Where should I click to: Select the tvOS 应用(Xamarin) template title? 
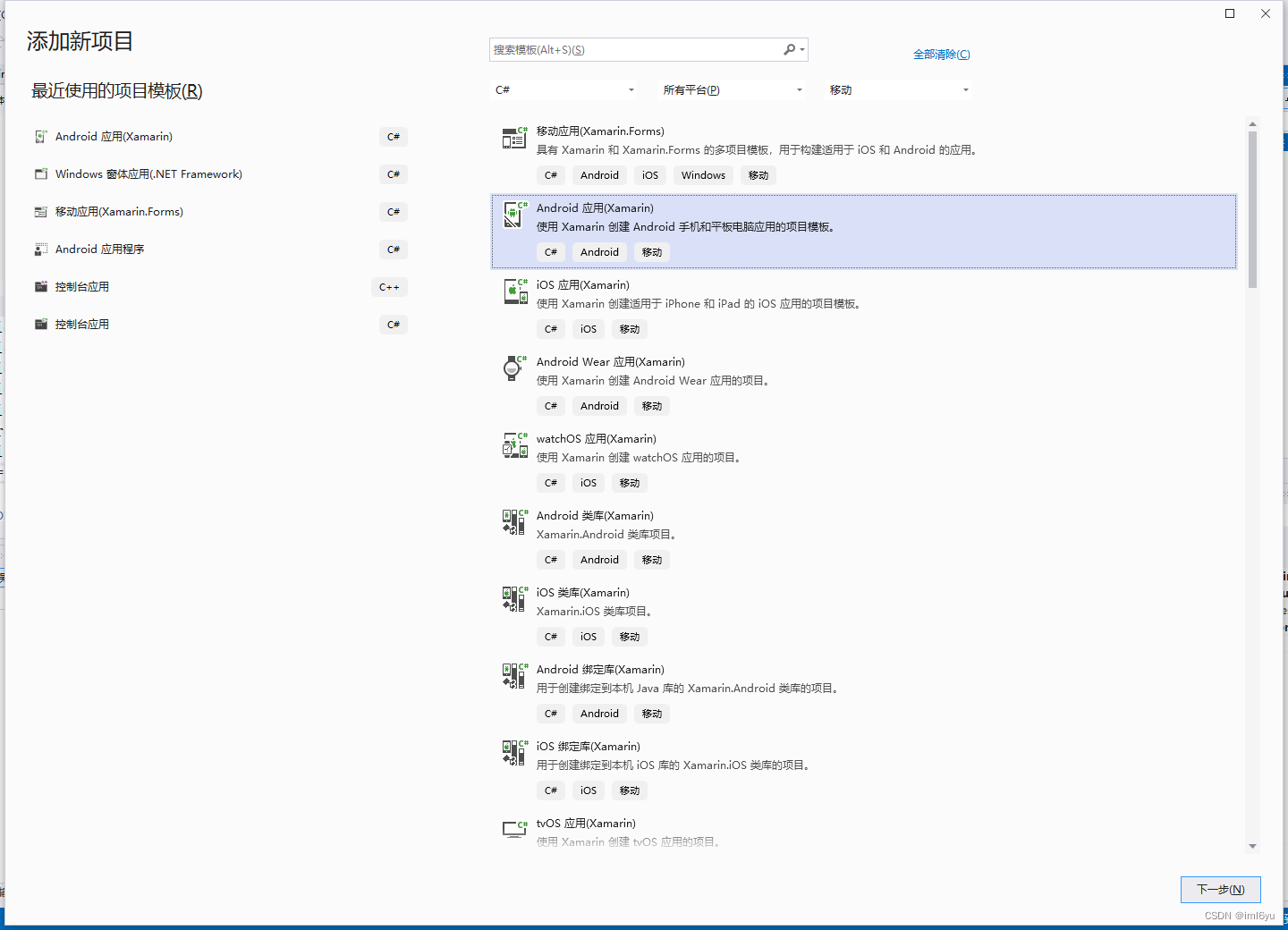(586, 824)
